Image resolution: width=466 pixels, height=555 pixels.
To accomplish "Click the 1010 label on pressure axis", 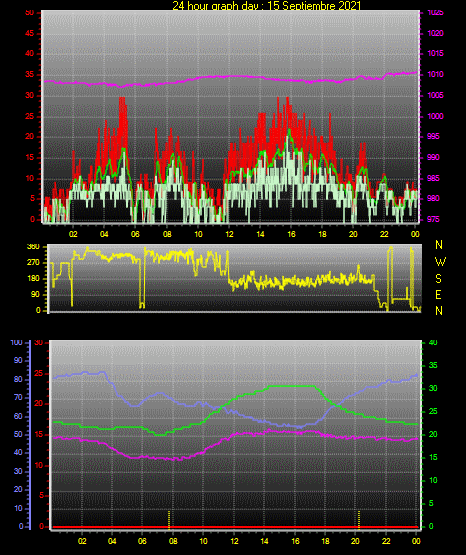I will pyautogui.click(x=436, y=74).
